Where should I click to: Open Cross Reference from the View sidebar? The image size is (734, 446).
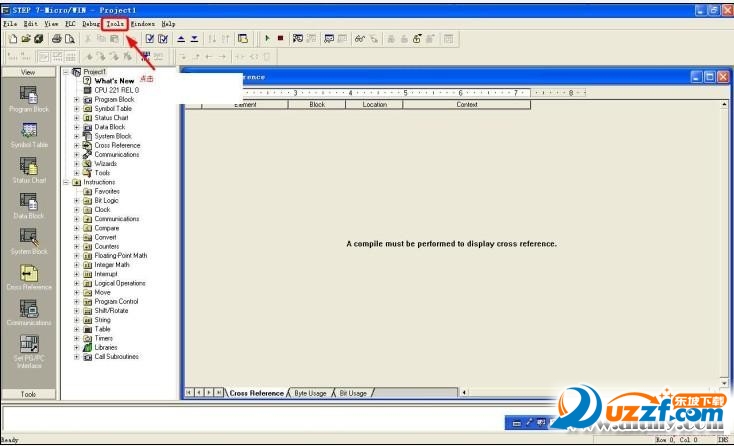pyautogui.click(x=29, y=277)
